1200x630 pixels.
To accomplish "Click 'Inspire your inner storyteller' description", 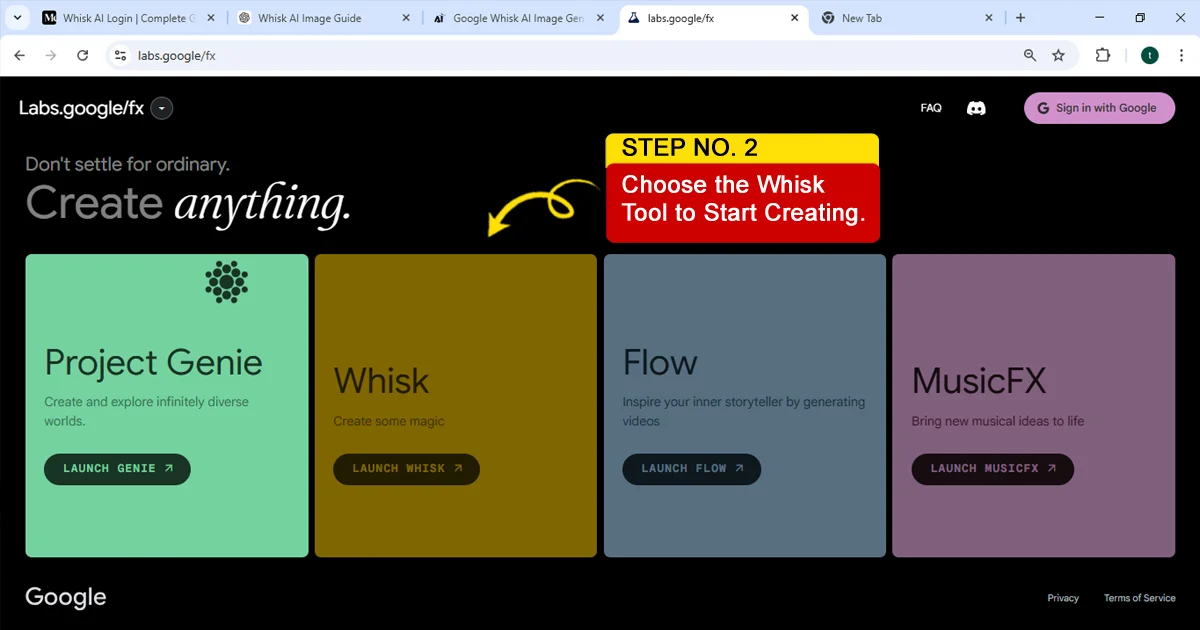I will pos(744,411).
